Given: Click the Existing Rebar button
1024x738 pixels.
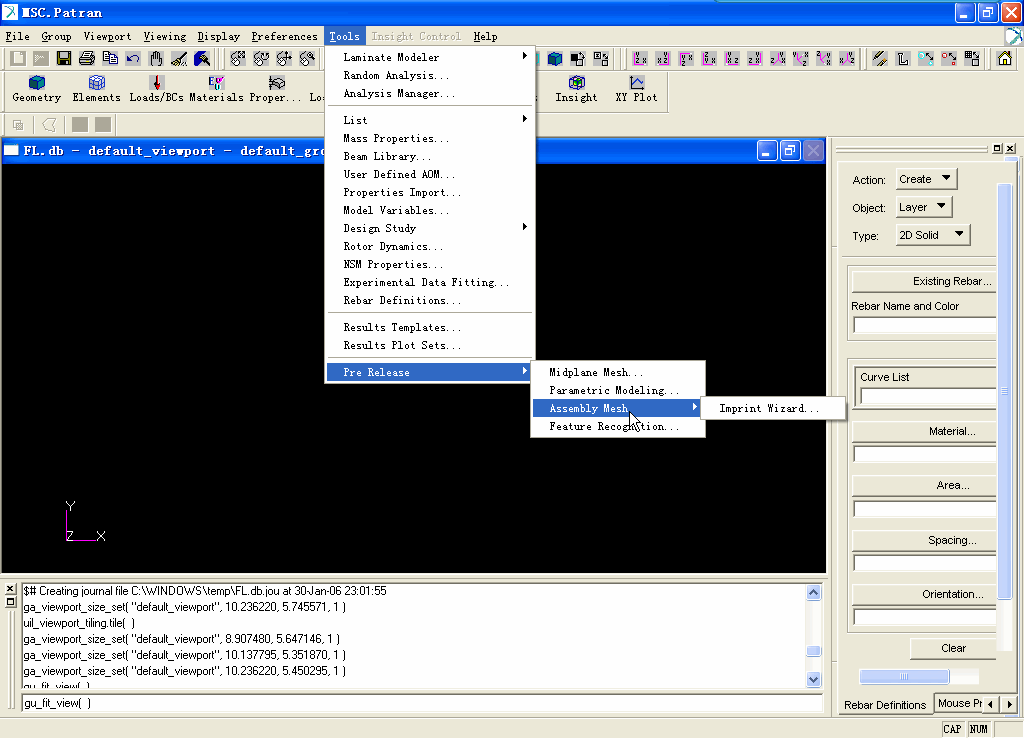Looking at the screenshot, I should (924, 281).
